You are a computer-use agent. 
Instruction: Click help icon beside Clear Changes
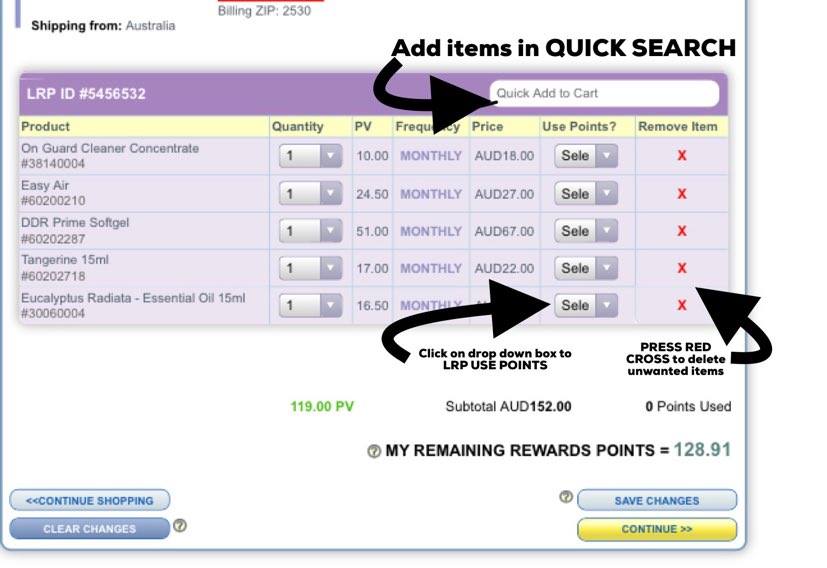pos(180,526)
